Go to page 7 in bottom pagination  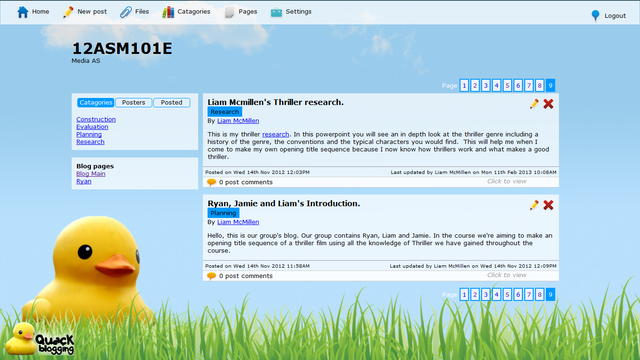[x=529, y=294]
